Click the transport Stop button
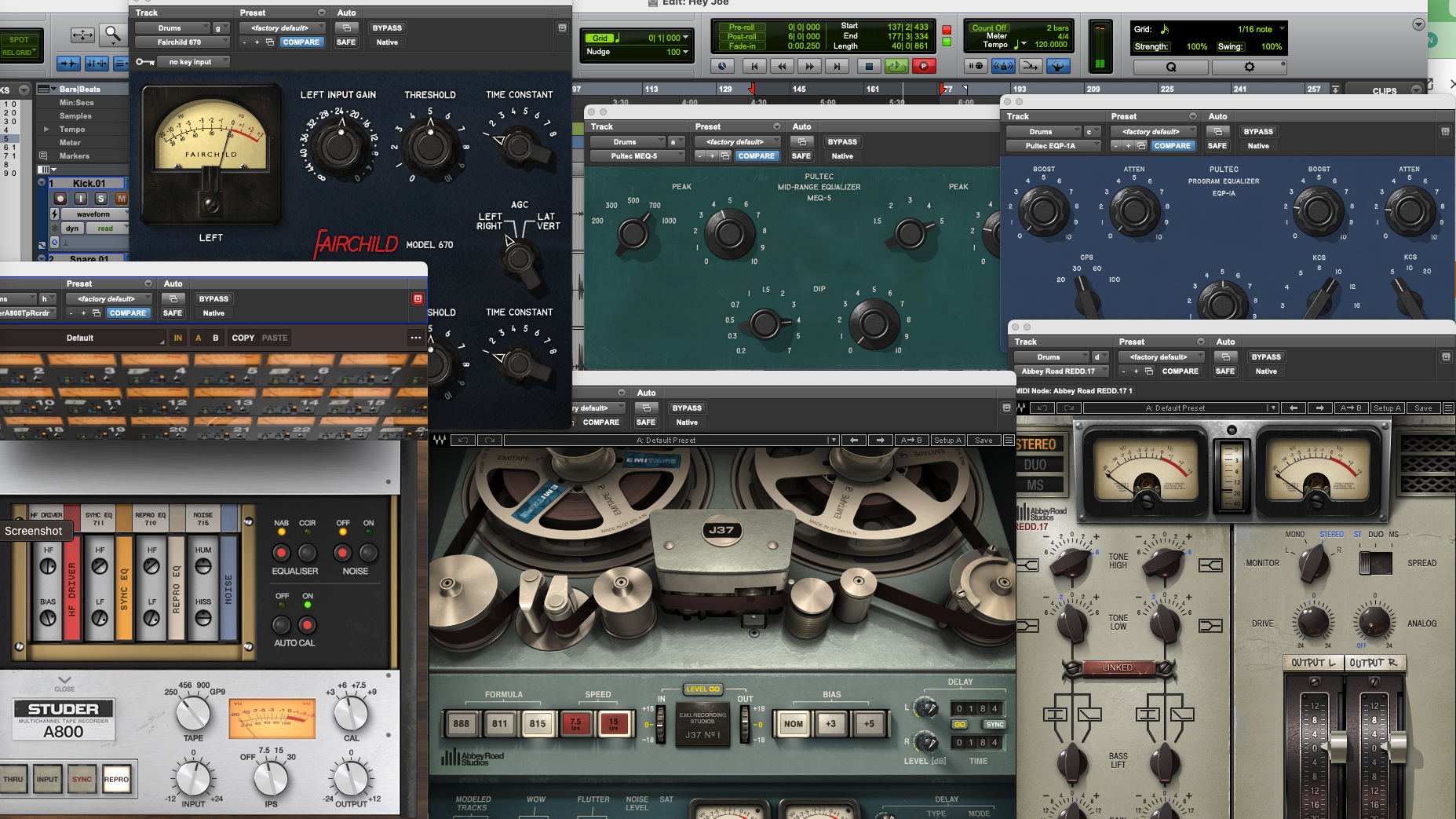The image size is (1456, 819). pyautogui.click(x=868, y=66)
